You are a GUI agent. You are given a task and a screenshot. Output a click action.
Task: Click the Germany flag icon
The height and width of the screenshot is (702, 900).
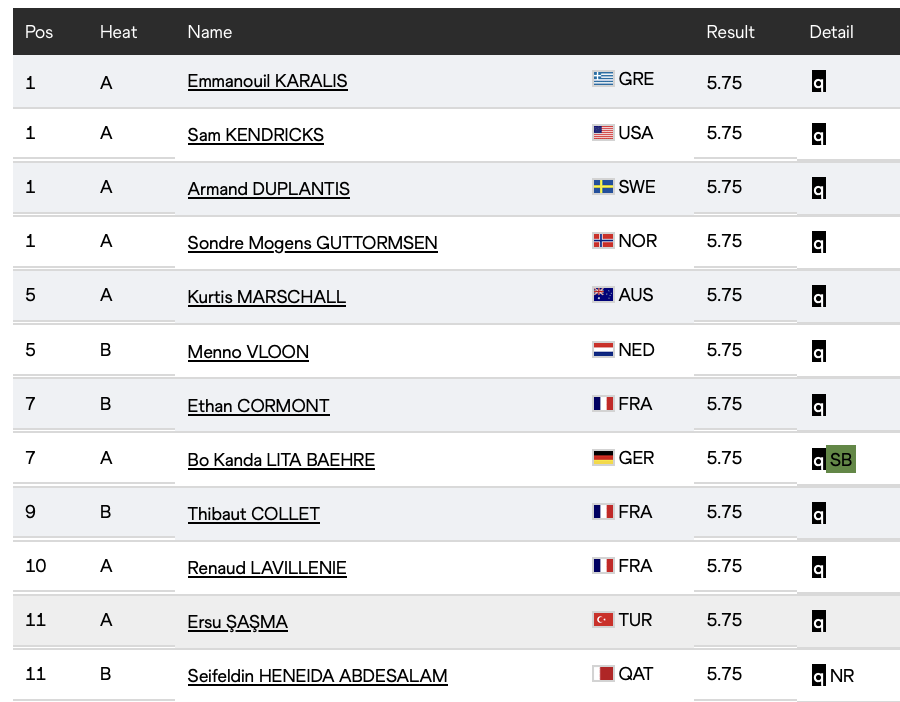click(603, 458)
